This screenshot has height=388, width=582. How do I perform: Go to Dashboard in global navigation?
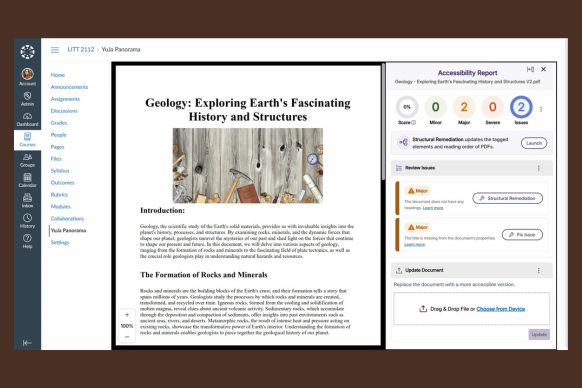(x=27, y=119)
